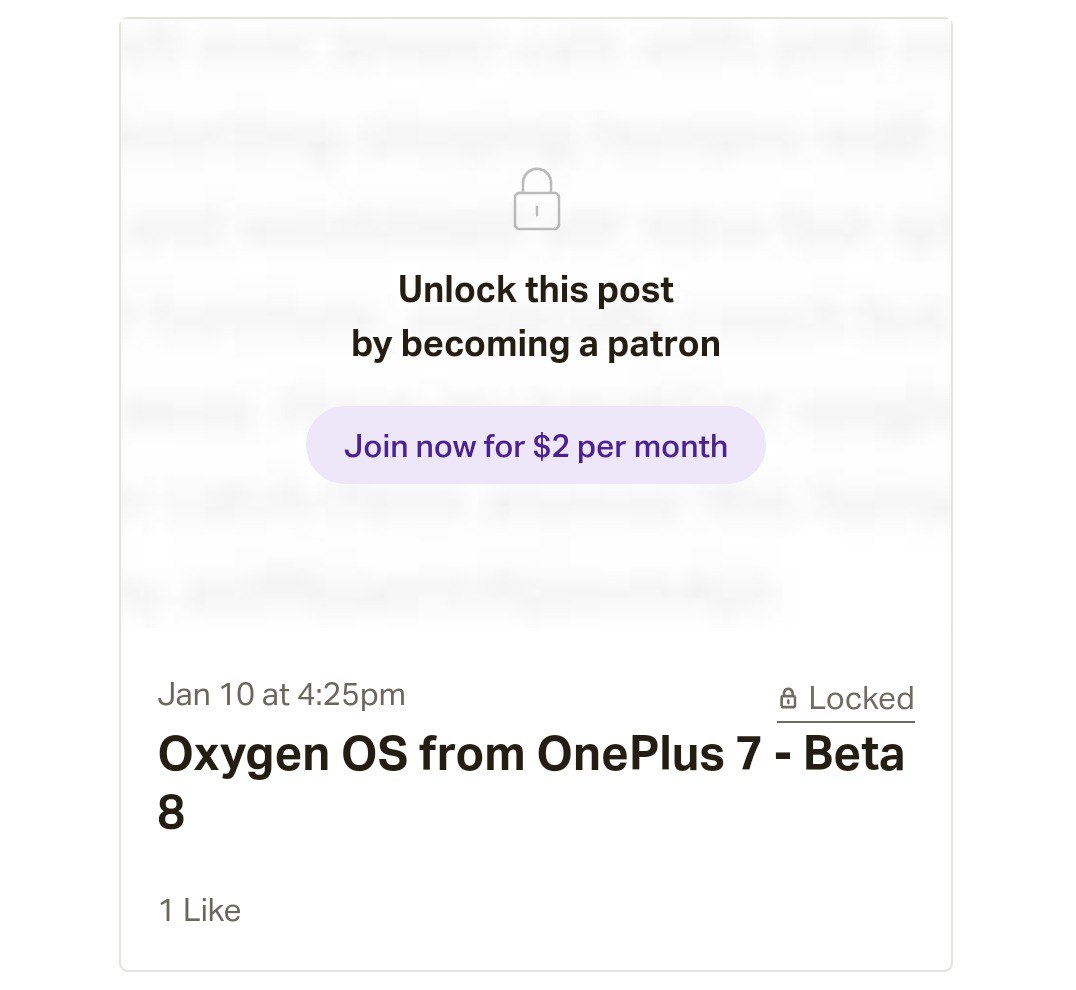Open the Oxygen OS from OnePlus 7 post title
The height and width of the screenshot is (990, 1076).
tap(531, 783)
